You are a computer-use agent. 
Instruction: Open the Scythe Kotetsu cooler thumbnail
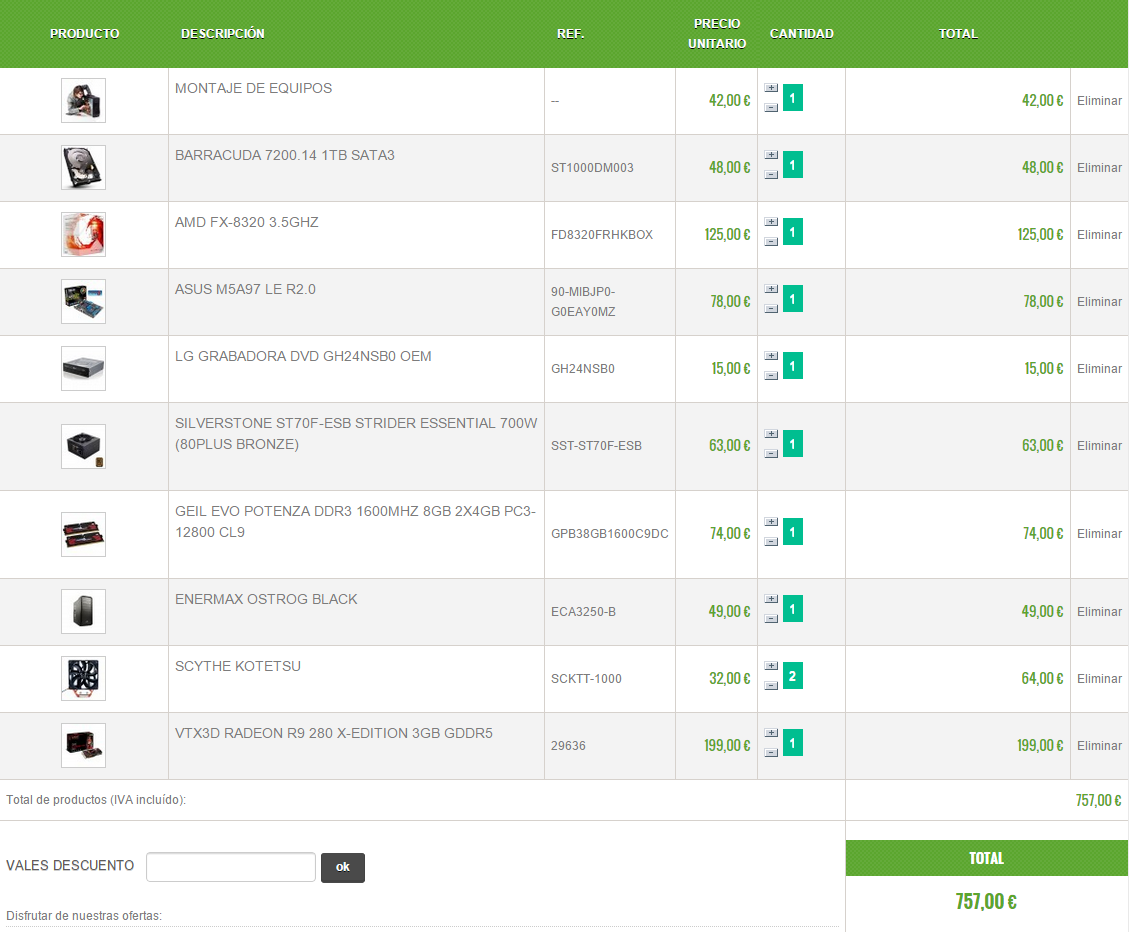[x=84, y=678]
